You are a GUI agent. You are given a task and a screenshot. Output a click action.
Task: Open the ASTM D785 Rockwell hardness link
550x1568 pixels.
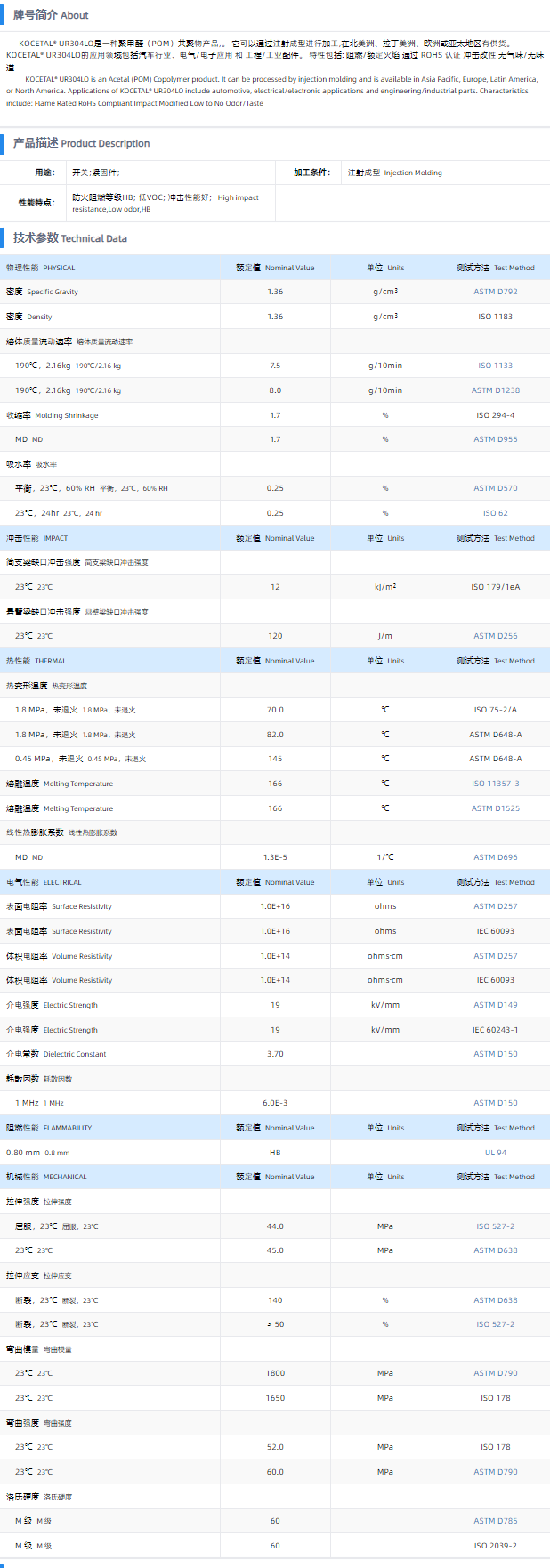[495, 1521]
